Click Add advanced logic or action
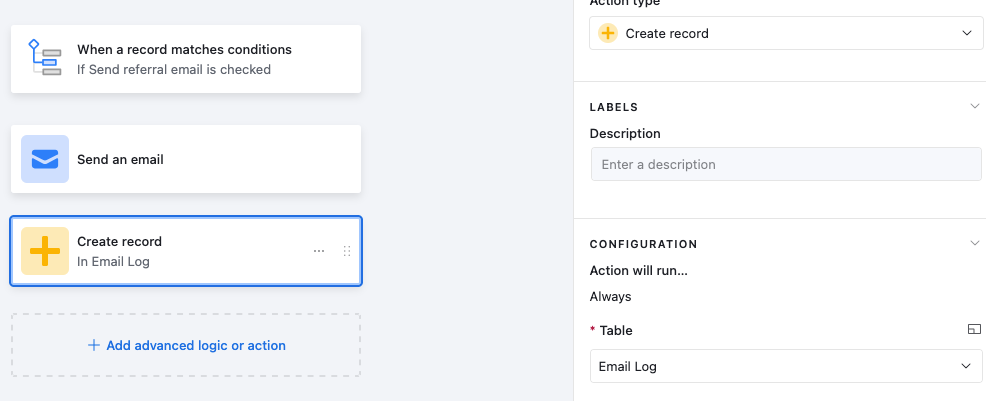Viewport: 986px width, 401px height. (186, 345)
